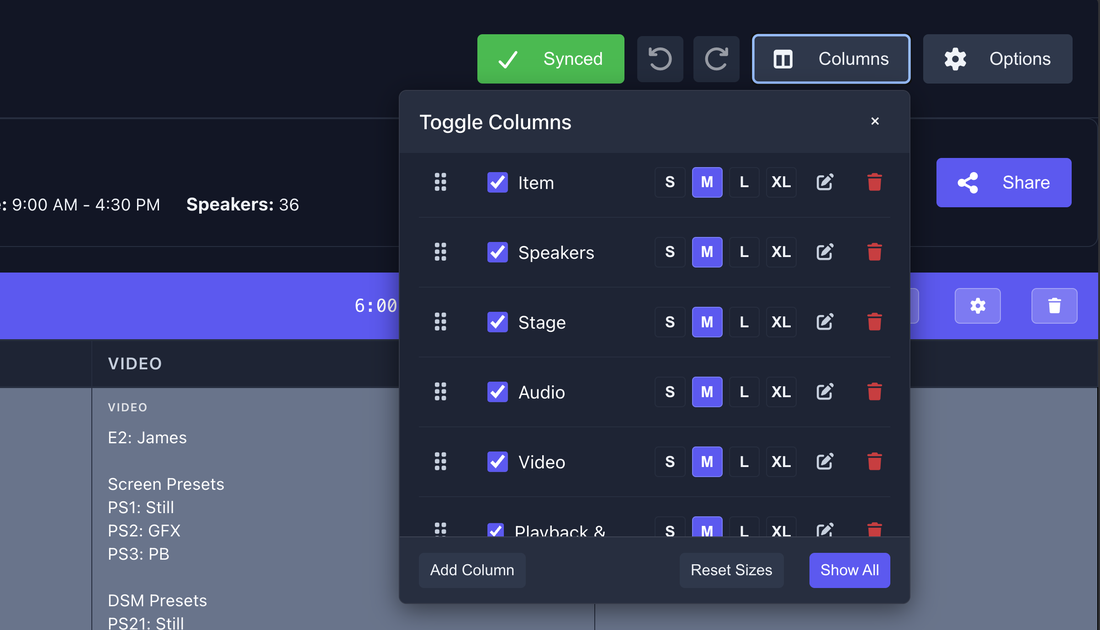Click the Share button
The height and width of the screenshot is (630, 1100).
1004,182
